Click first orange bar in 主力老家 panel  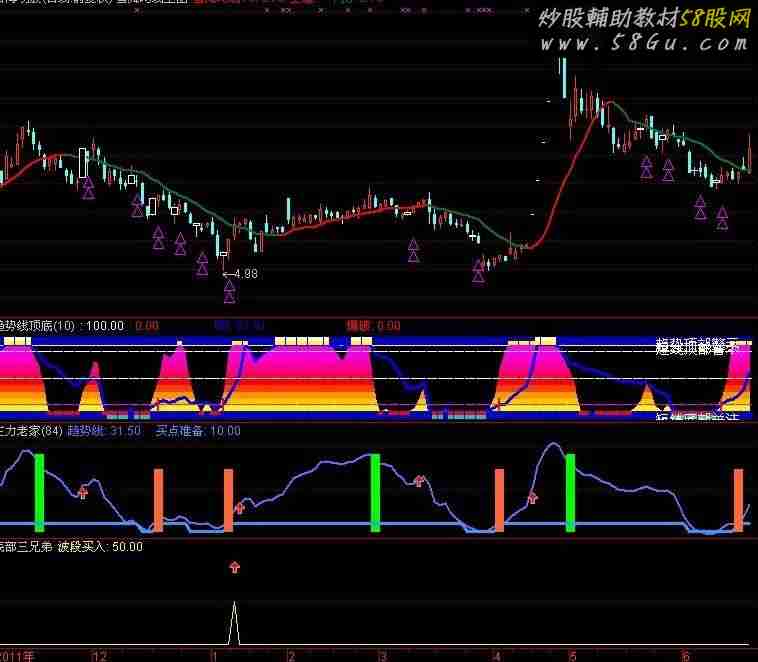157,499
